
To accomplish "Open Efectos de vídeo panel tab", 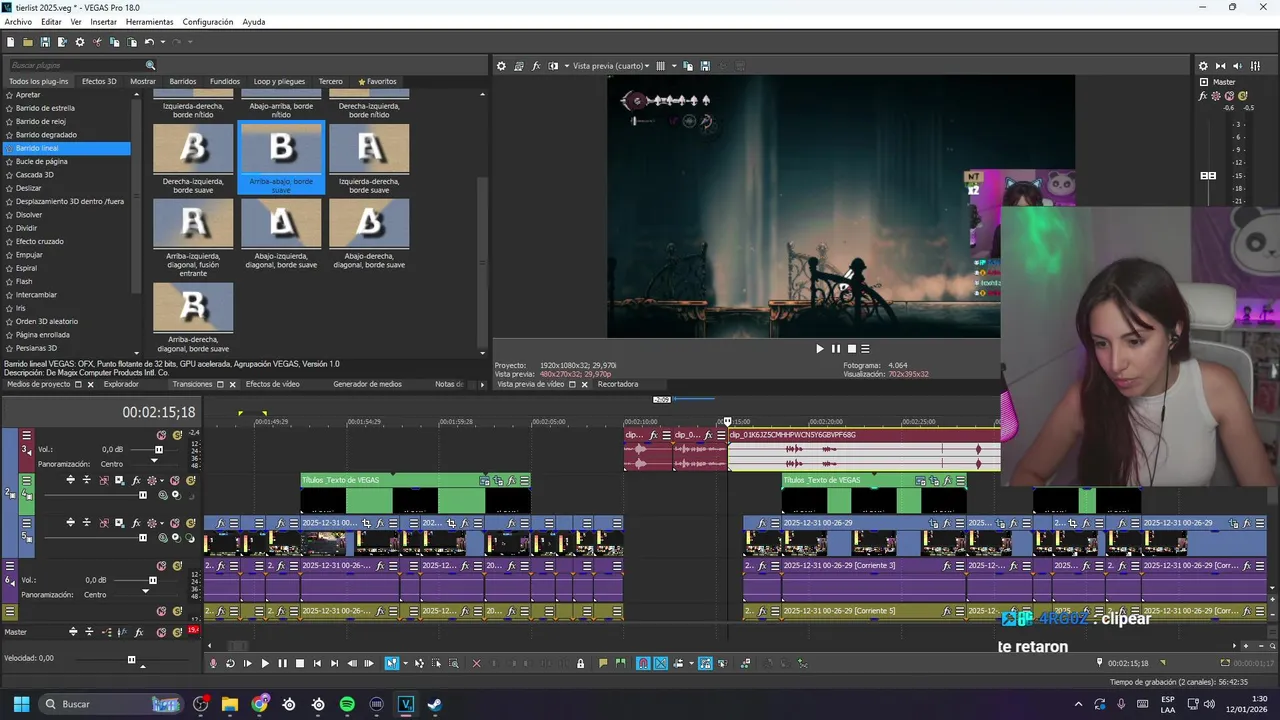I will [272, 384].
